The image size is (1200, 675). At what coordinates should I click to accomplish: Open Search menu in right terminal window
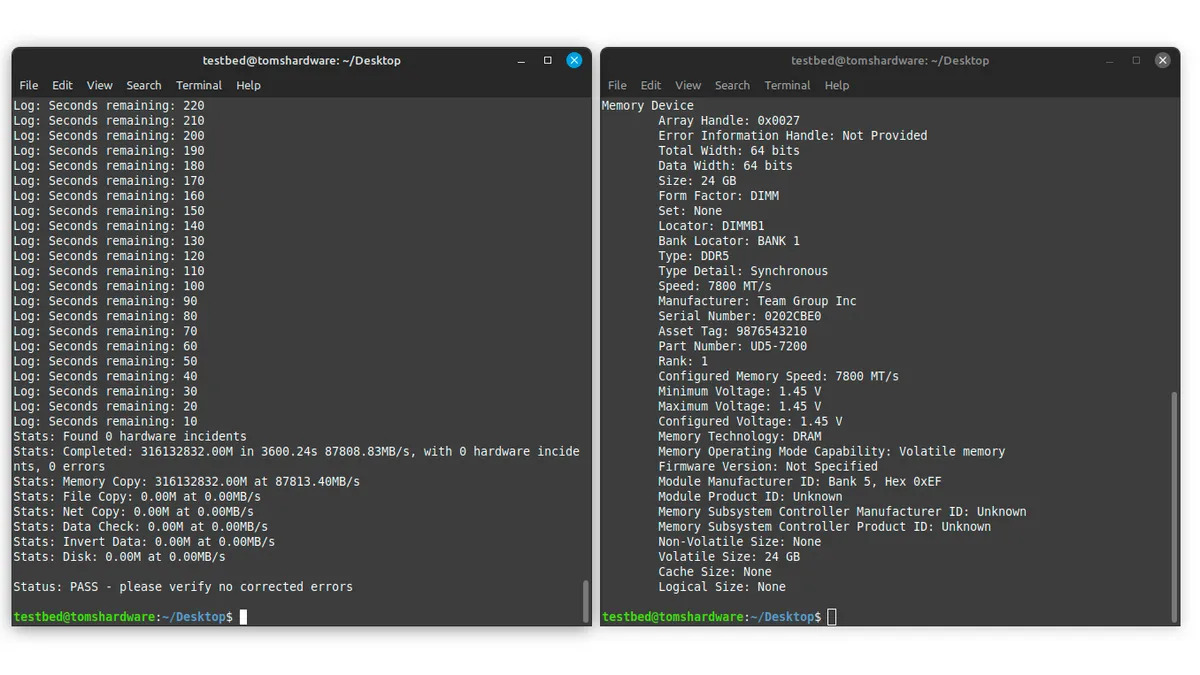click(x=732, y=86)
